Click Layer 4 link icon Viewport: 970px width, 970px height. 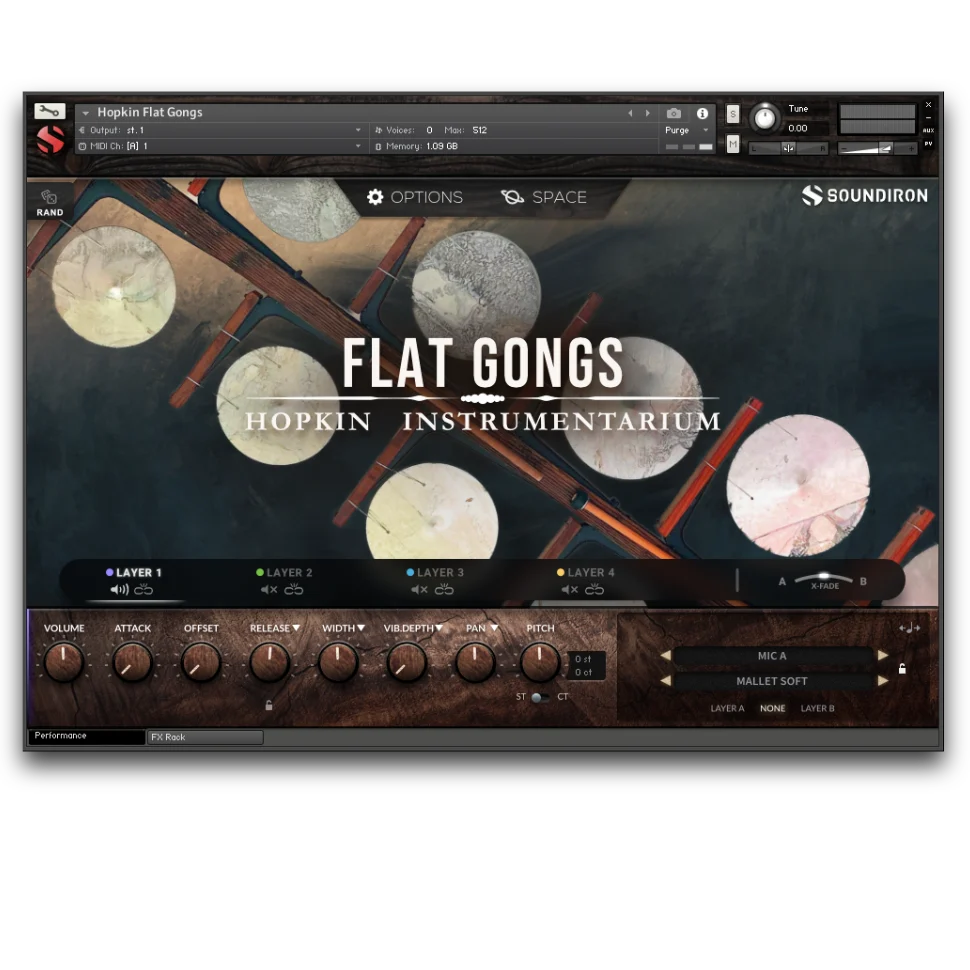(594, 590)
